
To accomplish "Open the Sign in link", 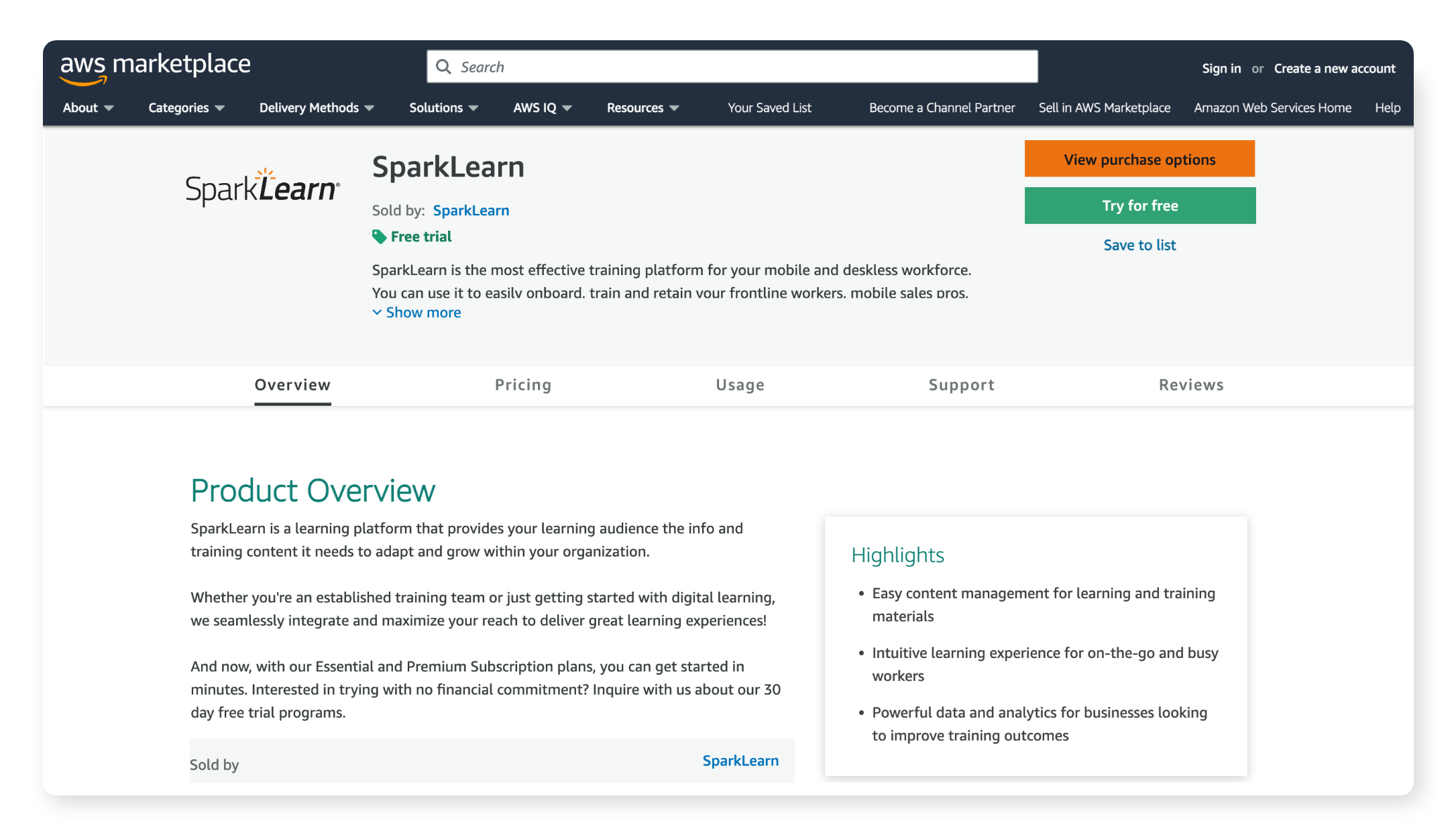I will coord(1221,68).
